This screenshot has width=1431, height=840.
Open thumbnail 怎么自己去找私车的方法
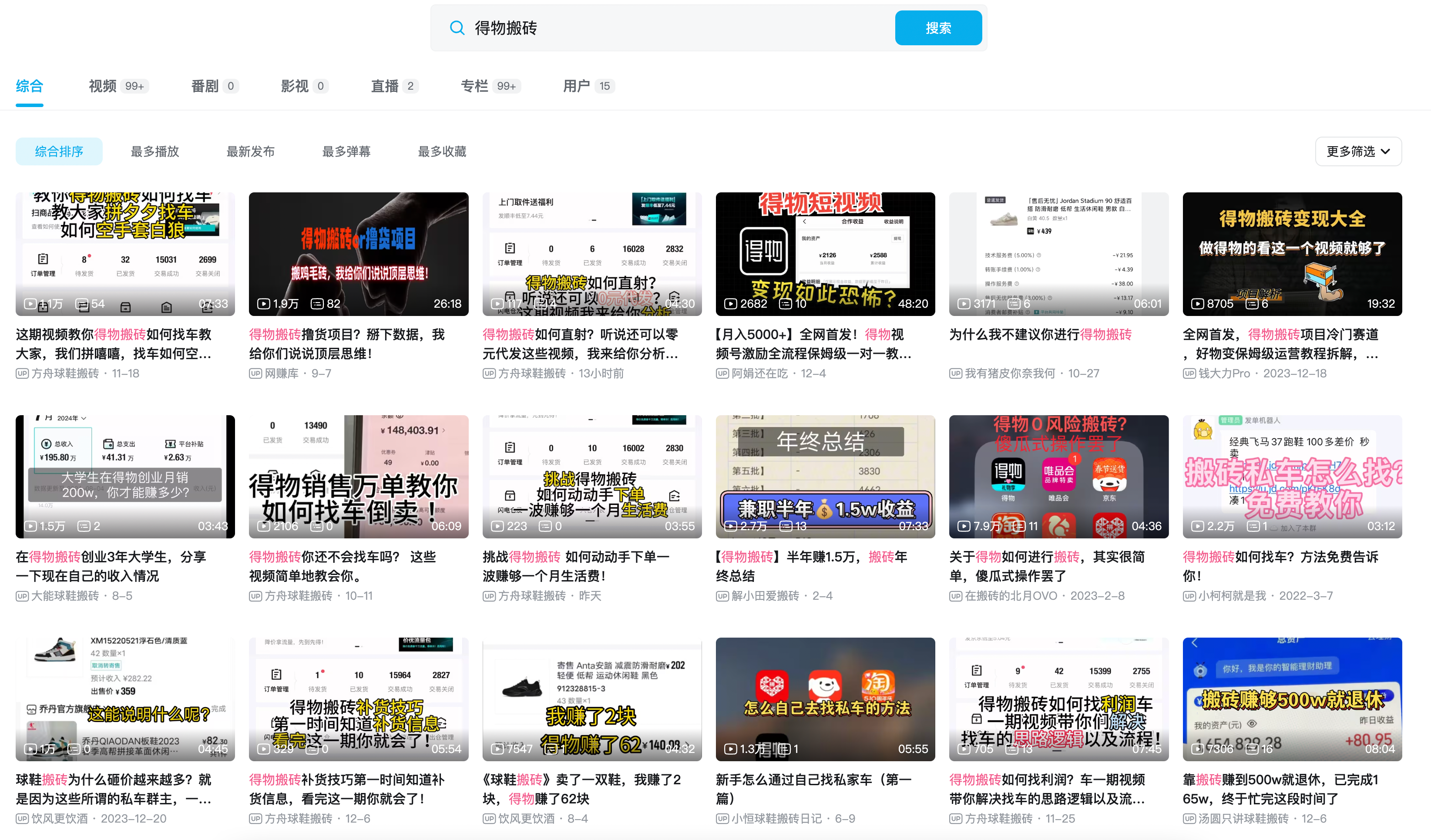(825, 699)
